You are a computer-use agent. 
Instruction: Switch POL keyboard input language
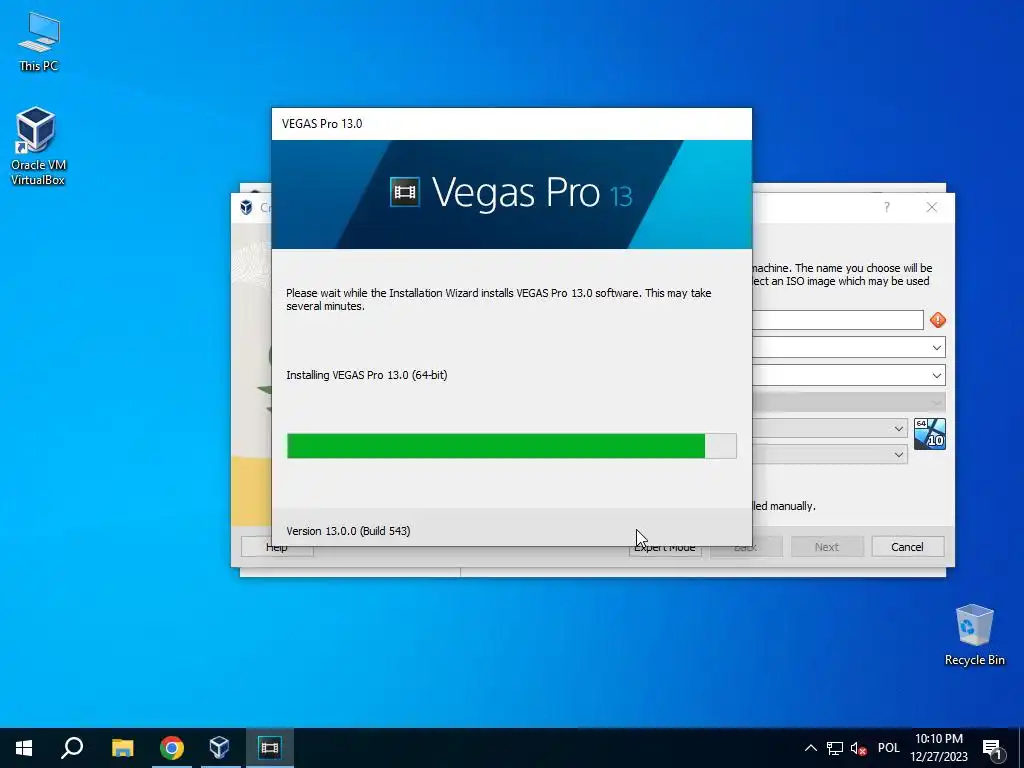tap(888, 748)
